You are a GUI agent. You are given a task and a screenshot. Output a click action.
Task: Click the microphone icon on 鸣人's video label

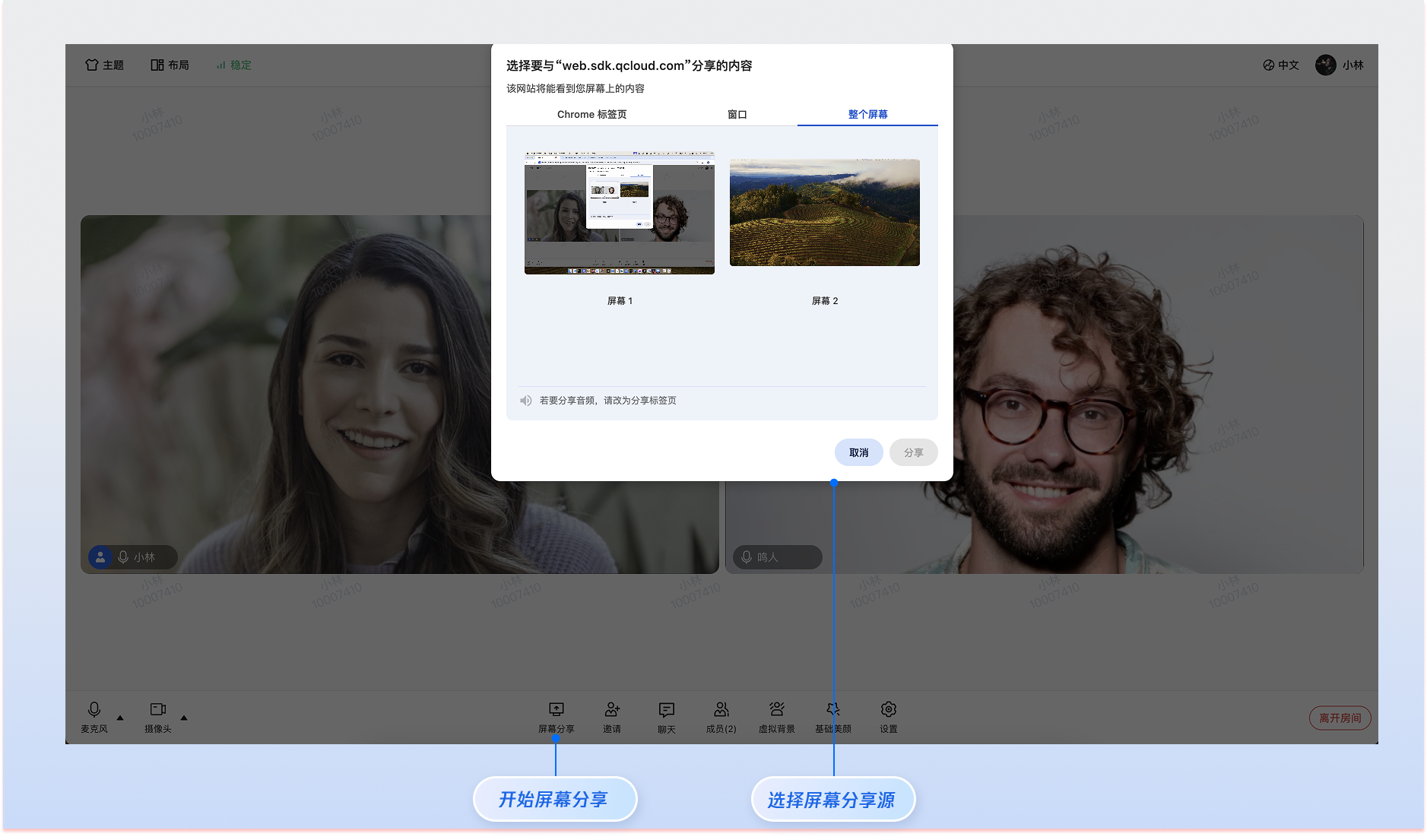pyautogui.click(x=747, y=557)
